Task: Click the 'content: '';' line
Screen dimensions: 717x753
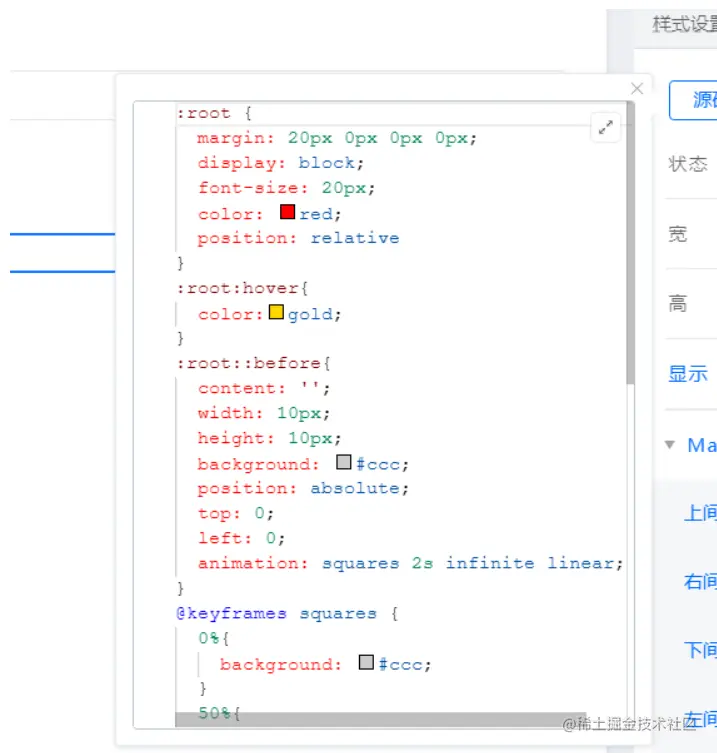Action: click(x=264, y=388)
